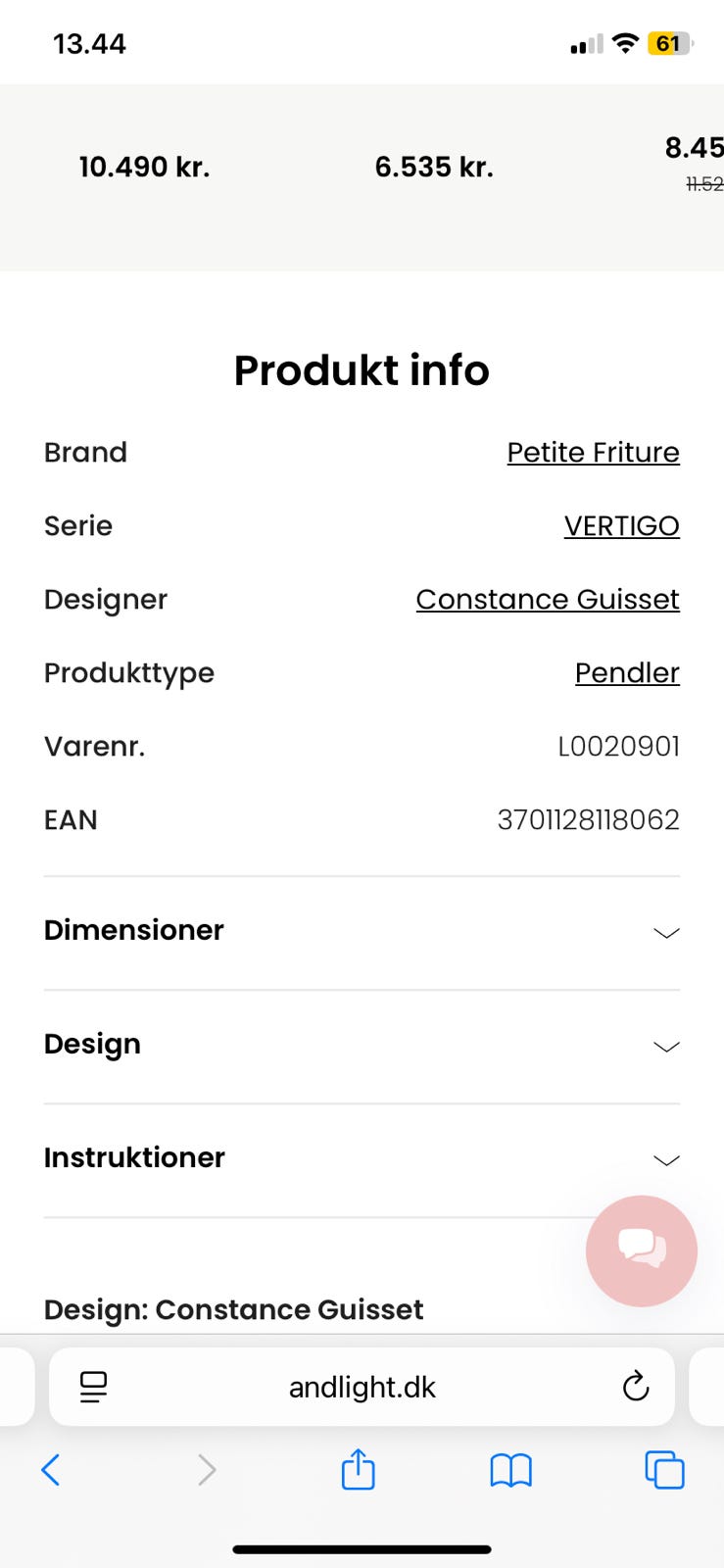Select the 10.490 kr. product price
Viewport: 724px width, 1568px height.
145,168
